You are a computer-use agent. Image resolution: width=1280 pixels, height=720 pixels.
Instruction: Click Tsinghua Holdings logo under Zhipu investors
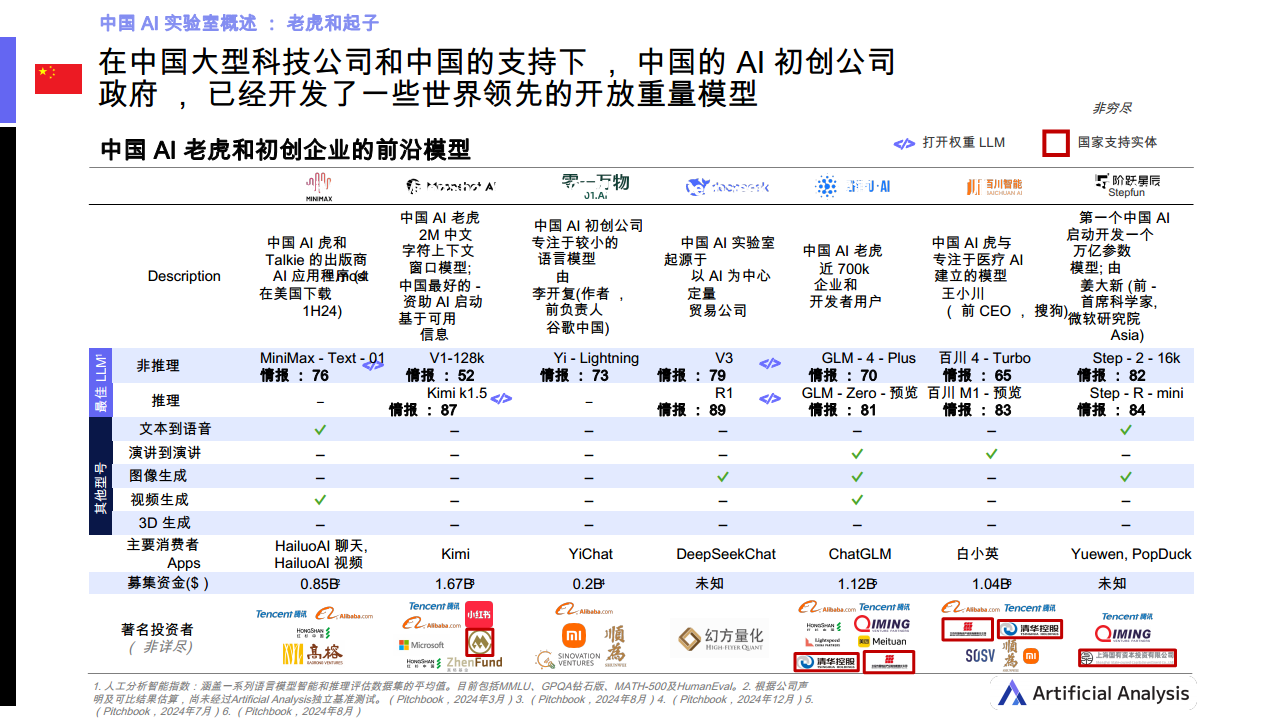pos(827,660)
